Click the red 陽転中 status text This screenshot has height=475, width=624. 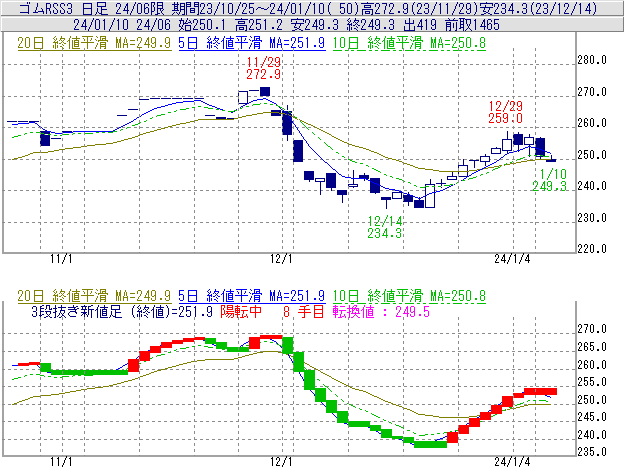click(x=241, y=311)
